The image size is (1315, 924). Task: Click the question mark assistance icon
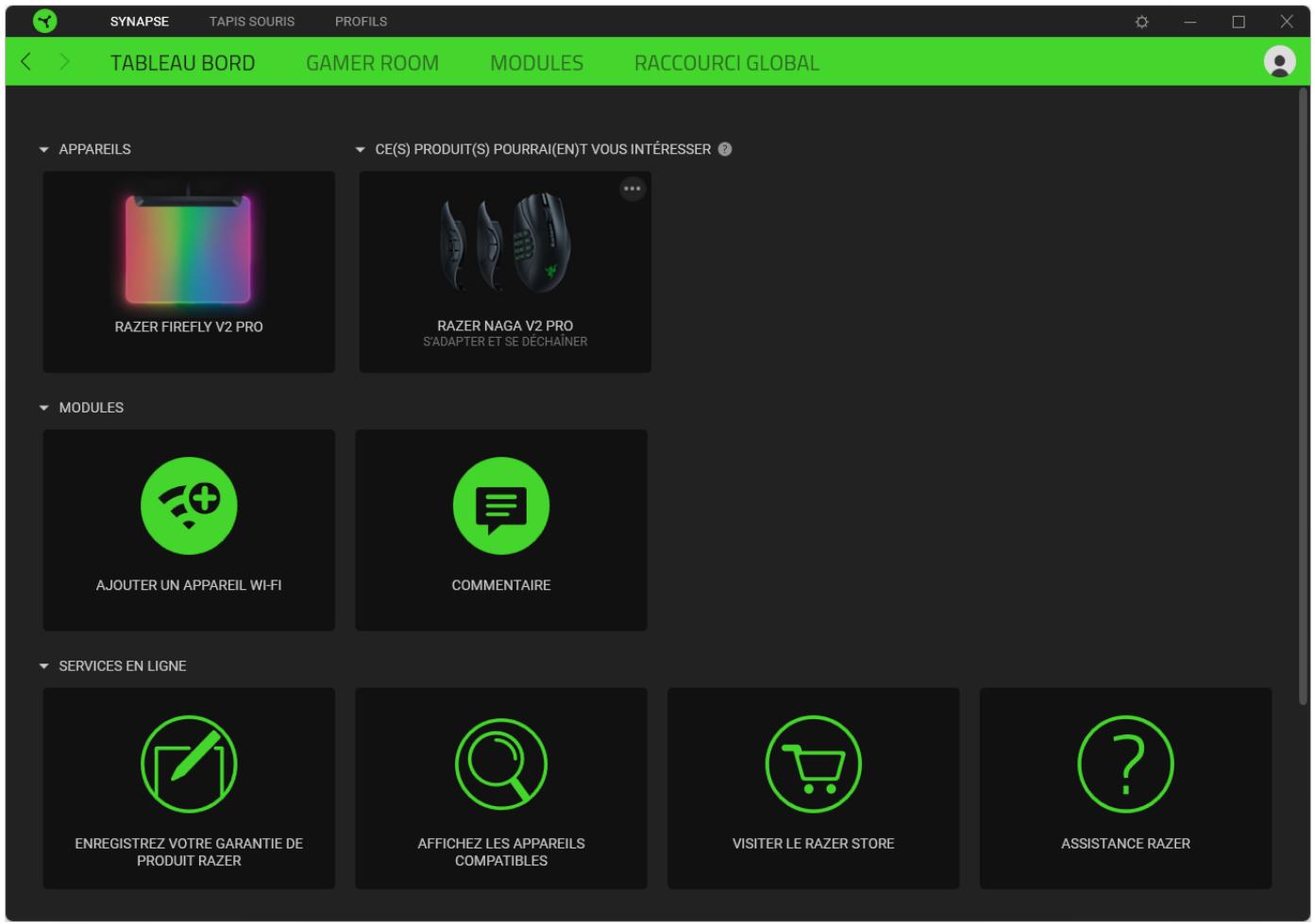pos(1125,764)
